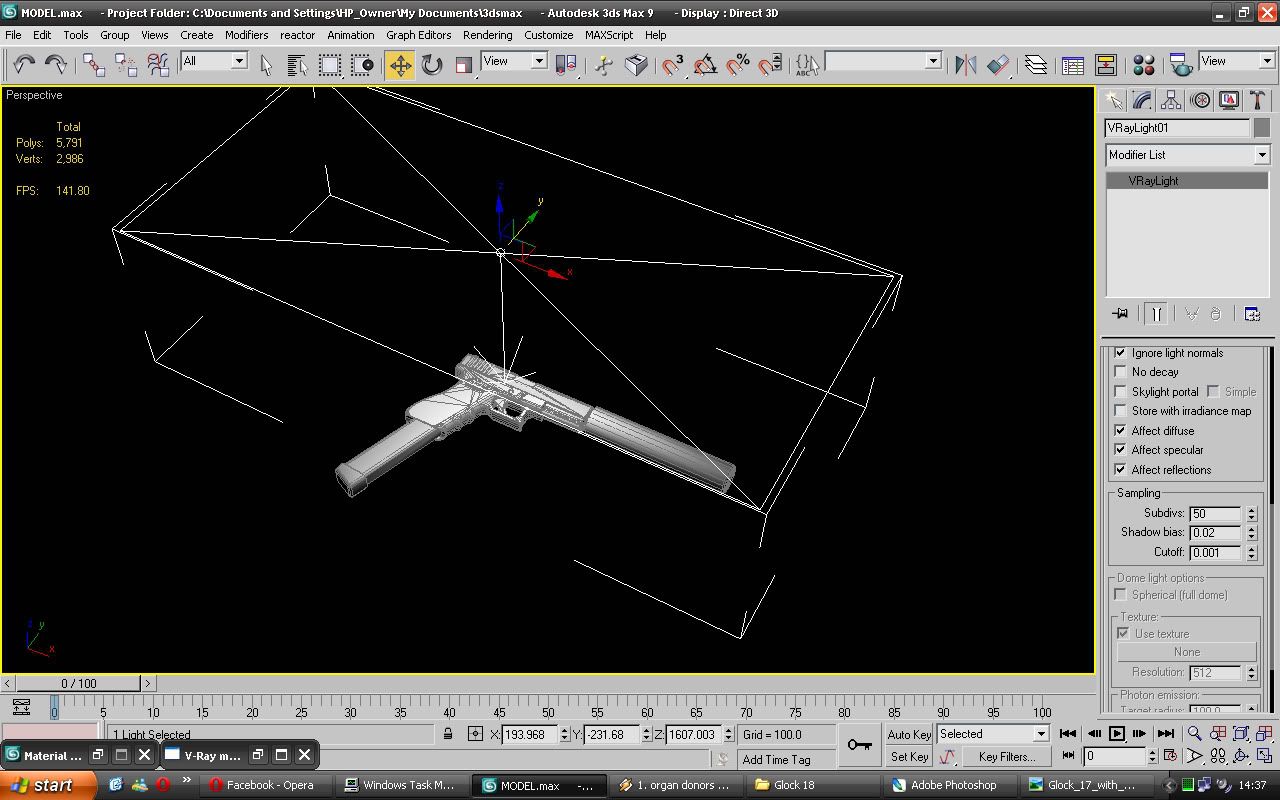The height and width of the screenshot is (800, 1280).
Task: Toggle the 3D Snaps magnet icon
Action: pyautogui.click(x=673, y=65)
